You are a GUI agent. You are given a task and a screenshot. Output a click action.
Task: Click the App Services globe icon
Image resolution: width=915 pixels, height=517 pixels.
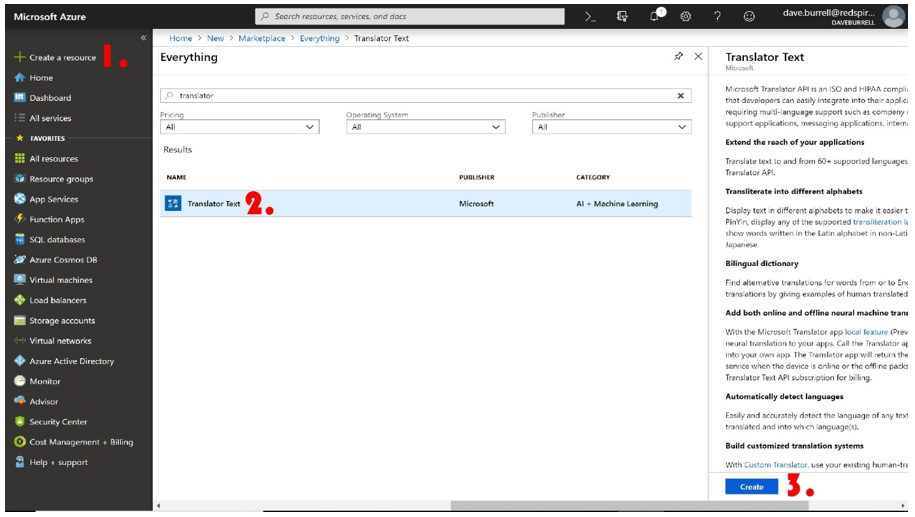pos(20,199)
